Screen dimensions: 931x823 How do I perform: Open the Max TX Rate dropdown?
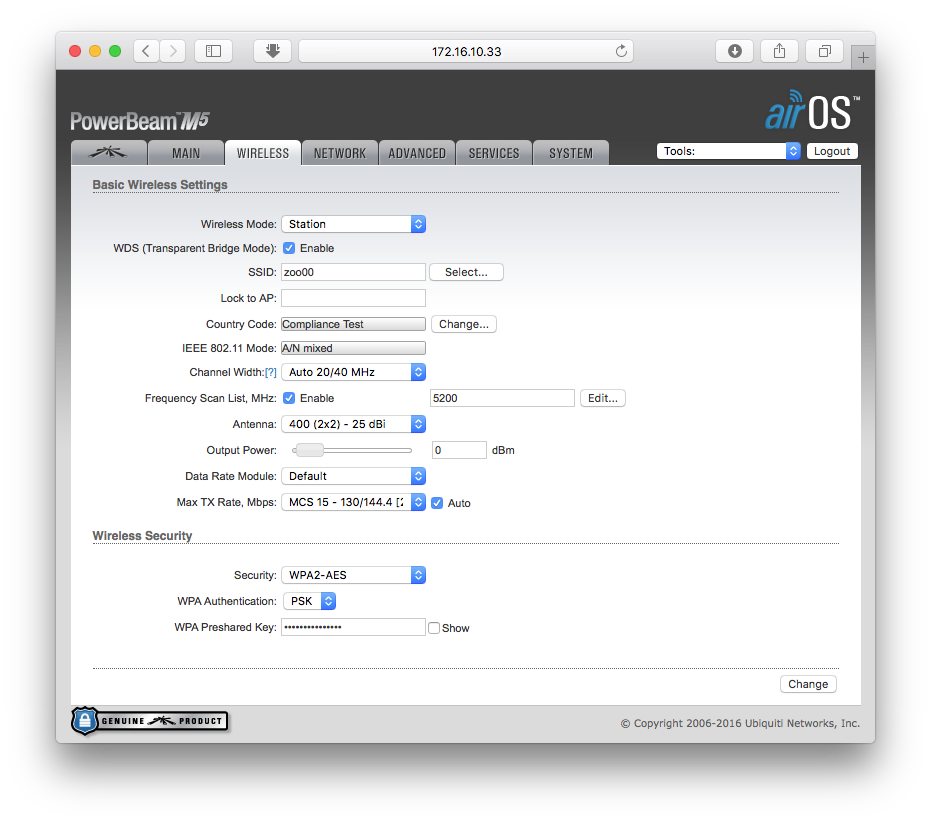click(x=353, y=502)
